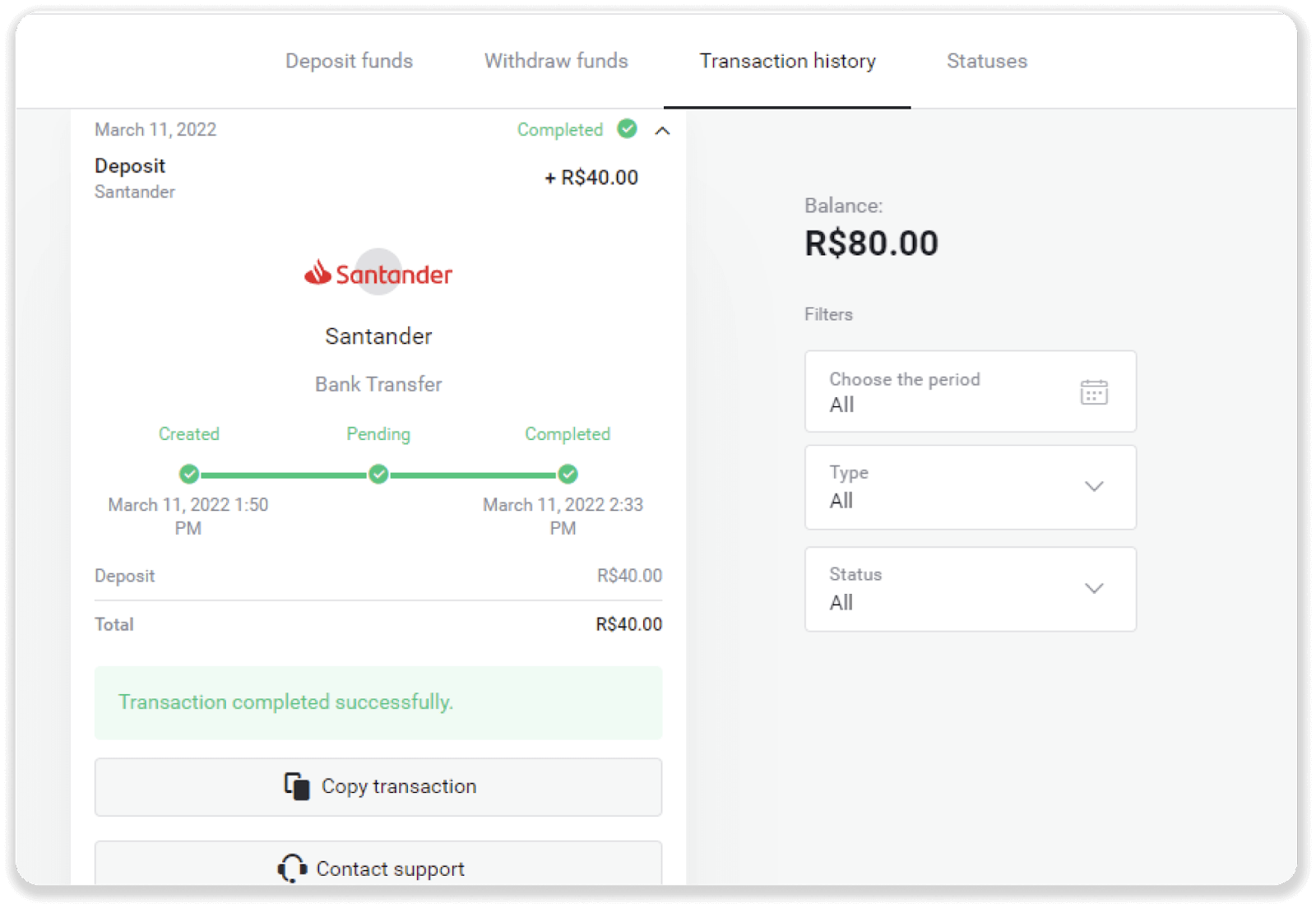The width and height of the screenshot is (1316, 908).
Task: Toggle visibility of transaction details
Action: 663,130
